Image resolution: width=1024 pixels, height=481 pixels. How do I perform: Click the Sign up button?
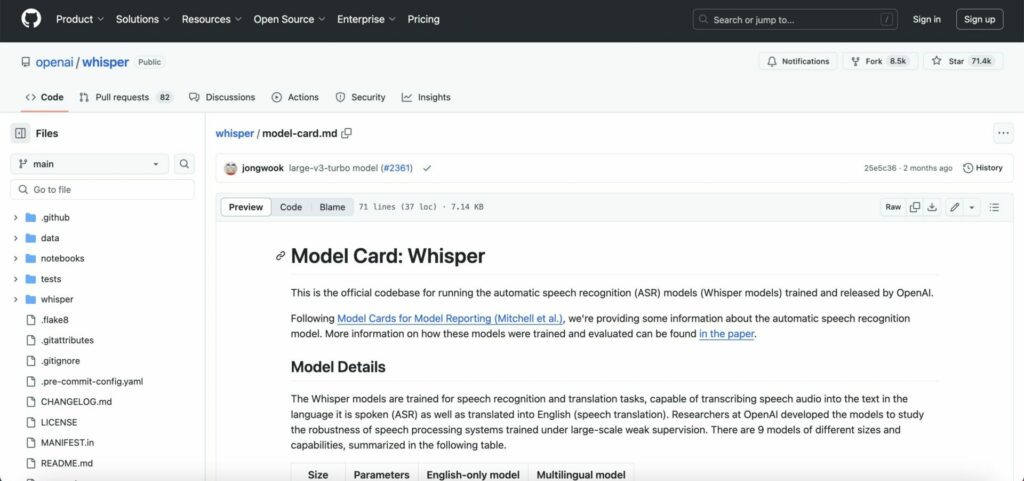pyautogui.click(x=979, y=19)
